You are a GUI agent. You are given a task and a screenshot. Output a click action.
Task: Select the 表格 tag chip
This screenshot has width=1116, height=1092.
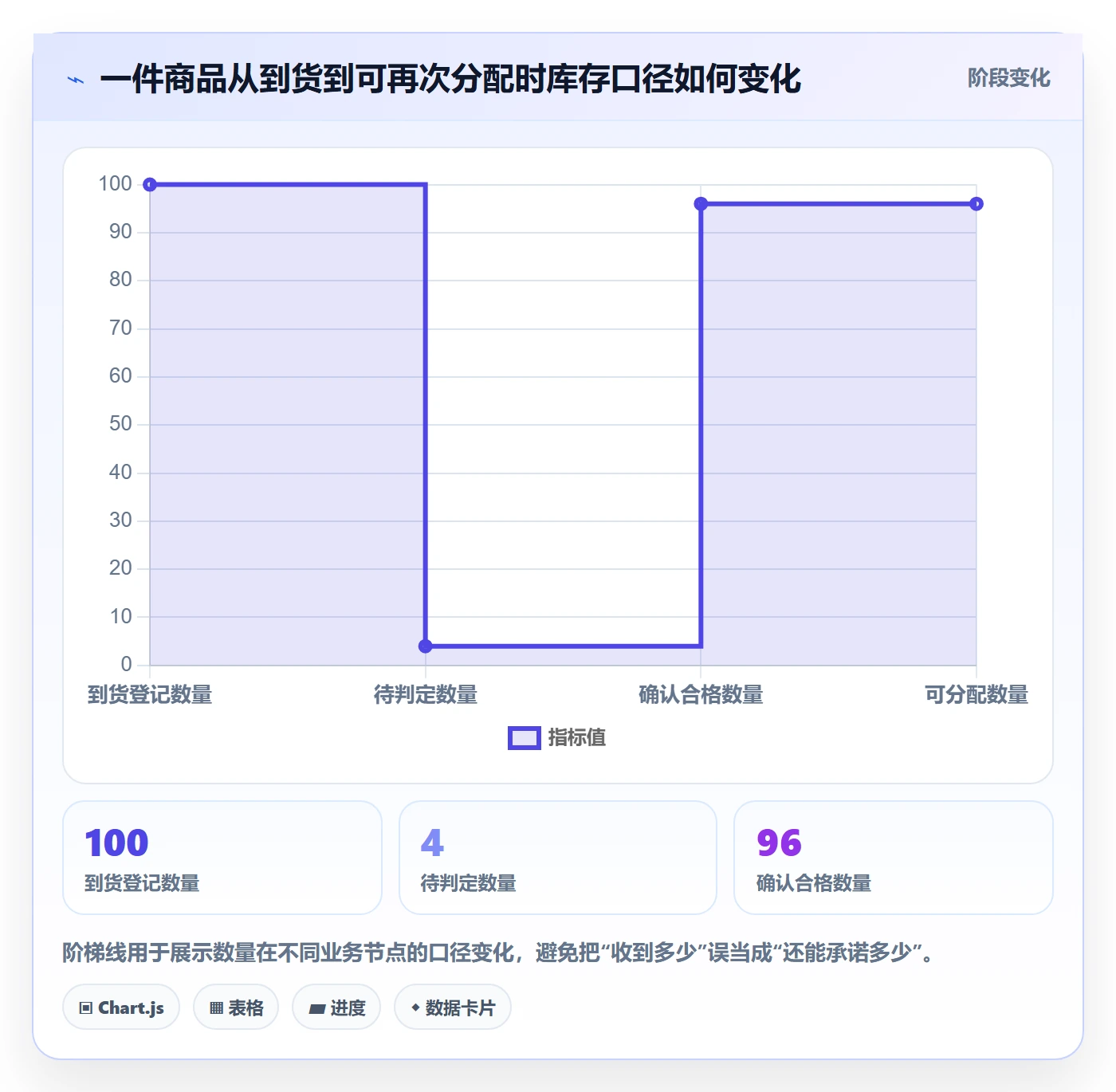(236, 1008)
